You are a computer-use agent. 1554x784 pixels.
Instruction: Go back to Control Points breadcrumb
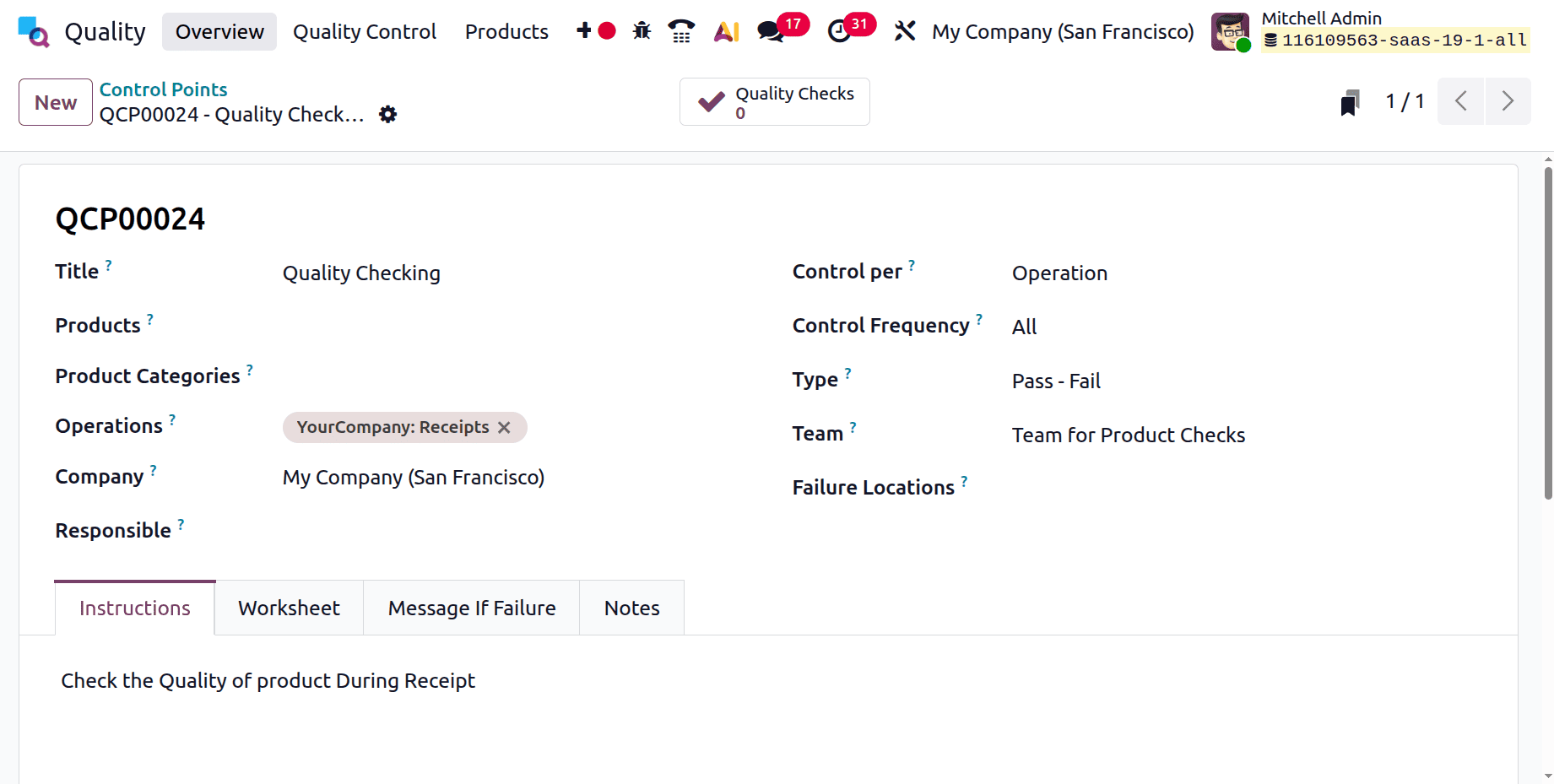pyautogui.click(x=163, y=89)
